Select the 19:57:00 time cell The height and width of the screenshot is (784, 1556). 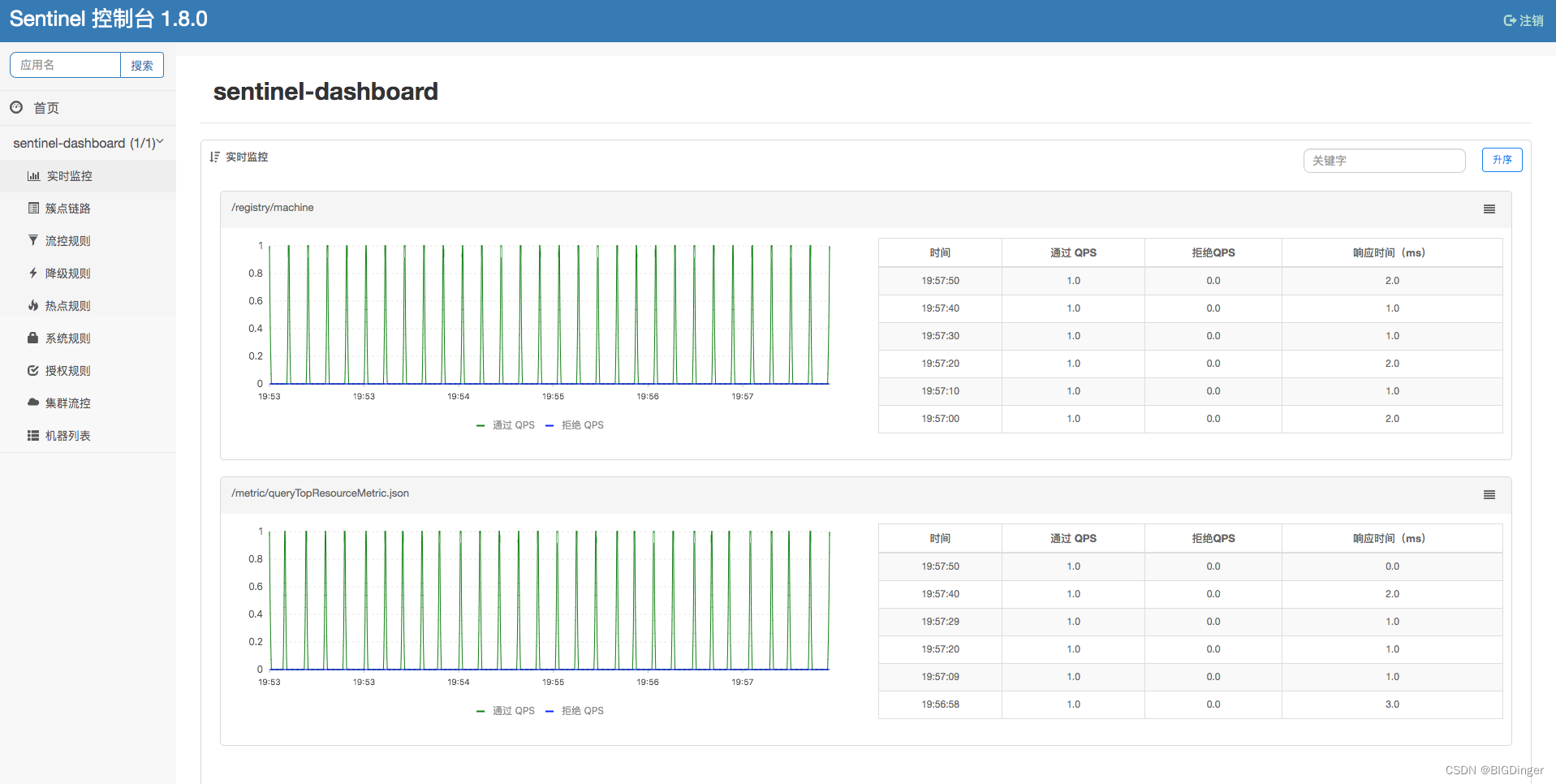940,419
